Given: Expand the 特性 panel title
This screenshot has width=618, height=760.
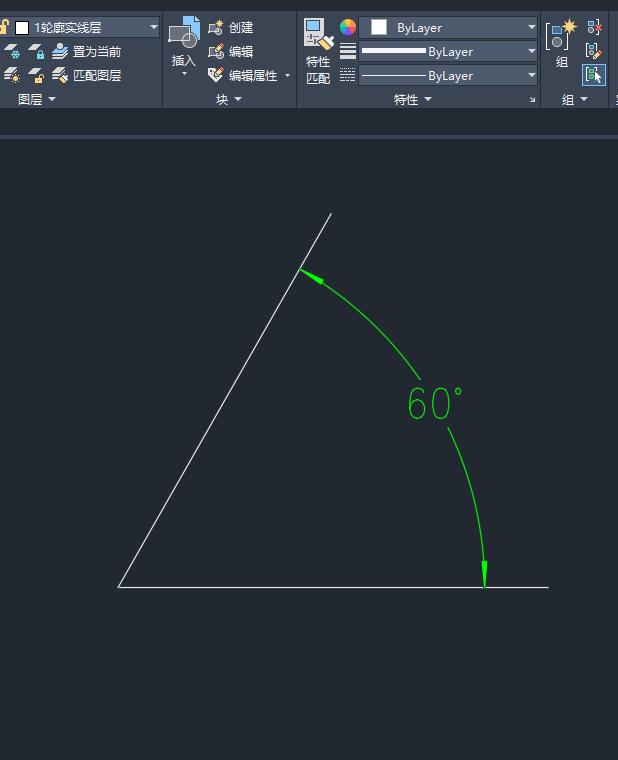Looking at the screenshot, I should [x=412, y=100].
